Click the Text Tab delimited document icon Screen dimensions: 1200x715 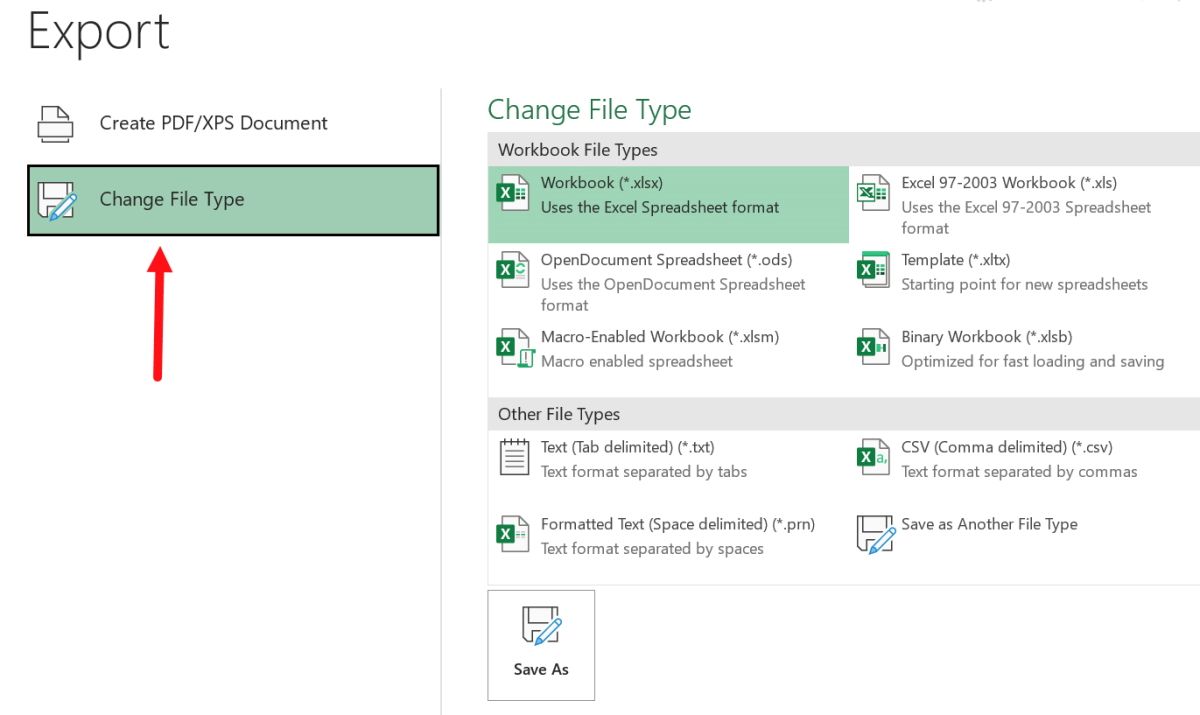[x=514, y=457]
